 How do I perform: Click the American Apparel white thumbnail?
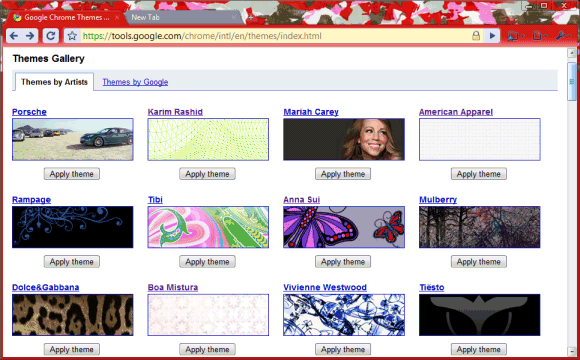[480, 139]
